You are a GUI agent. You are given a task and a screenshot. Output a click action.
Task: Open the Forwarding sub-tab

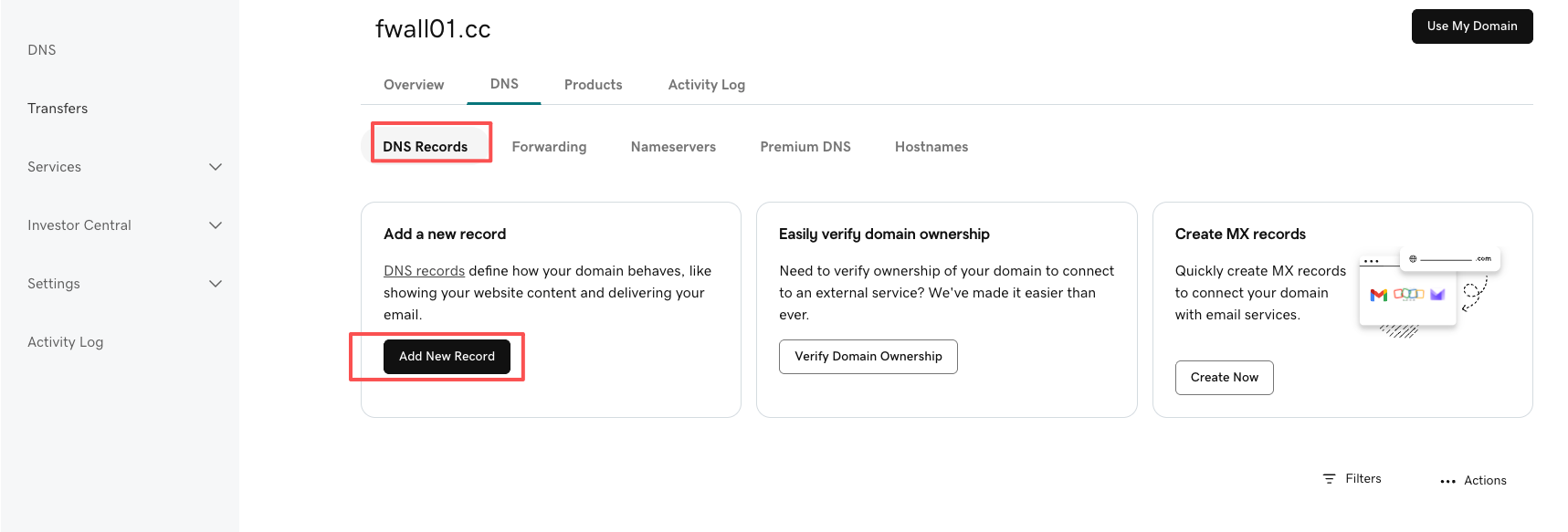tap(549, 147)
